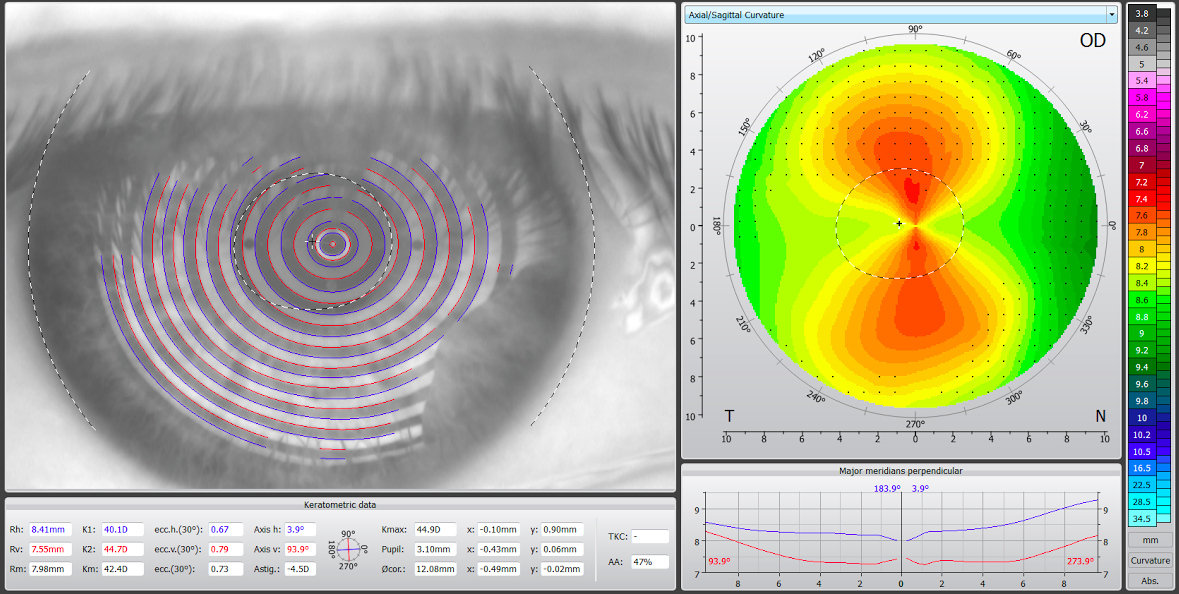
Task: Click the mm unit button
Action: 1150,540
